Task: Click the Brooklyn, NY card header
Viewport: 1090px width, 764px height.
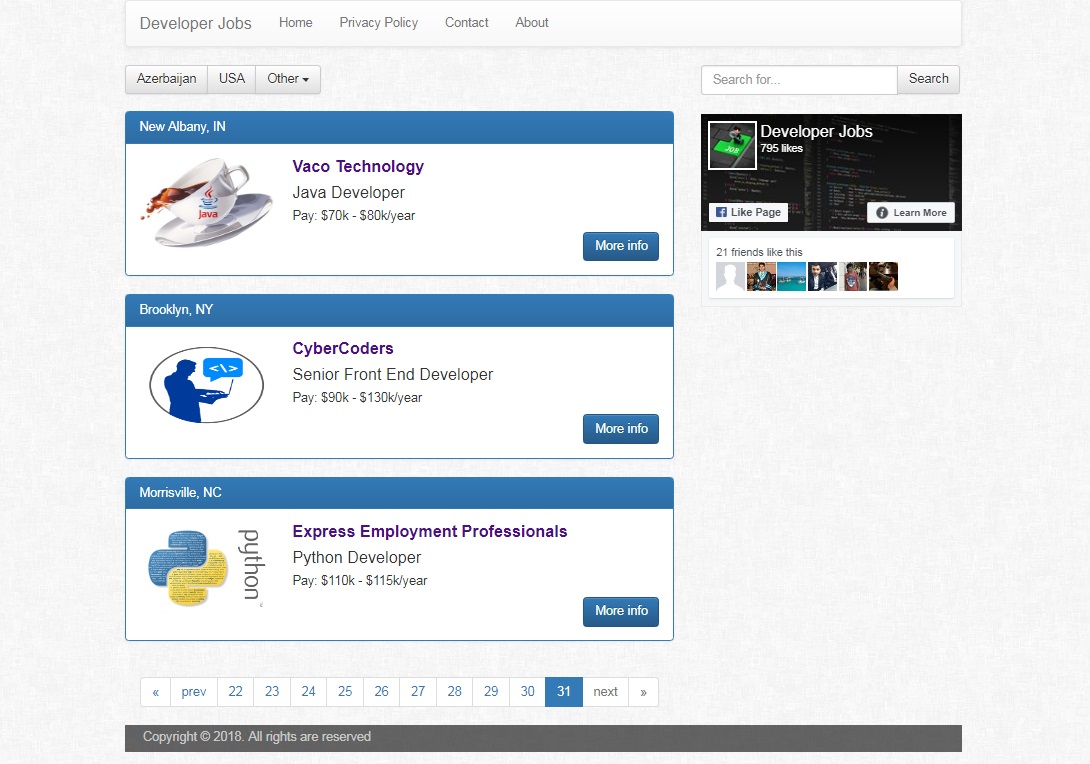Action: tap(399, 310)
